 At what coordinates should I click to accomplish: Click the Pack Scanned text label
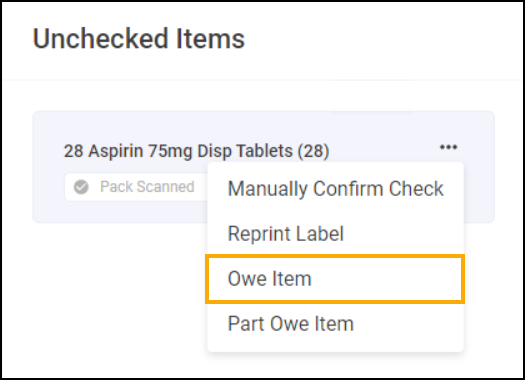pos(147,187)
